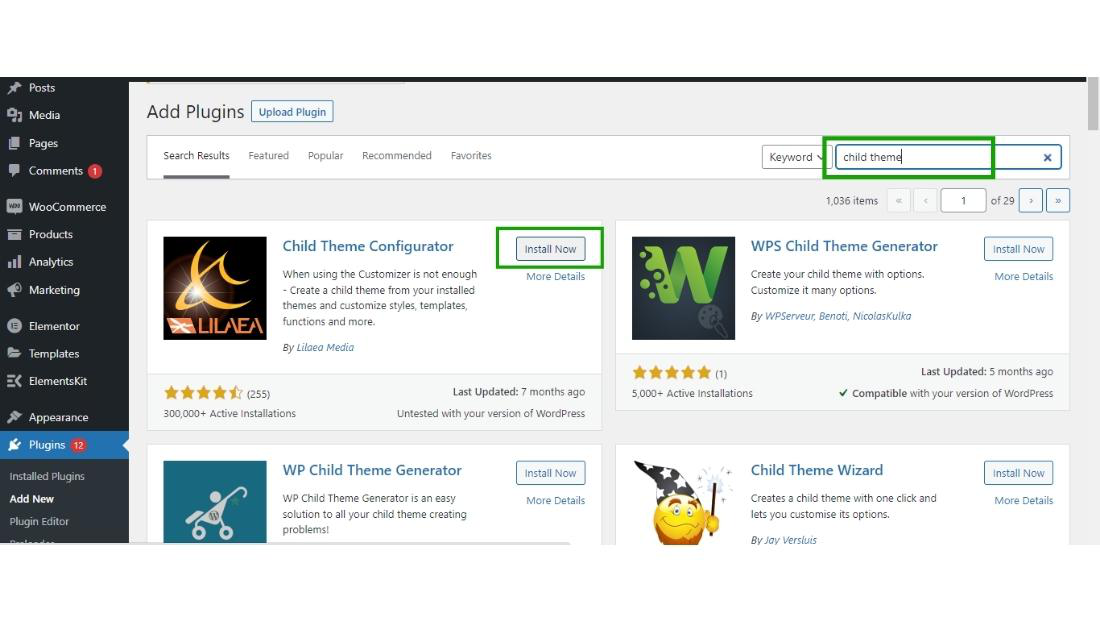
Task: Click the Posts pin icon in sidebar
Action: coord(14,88)
